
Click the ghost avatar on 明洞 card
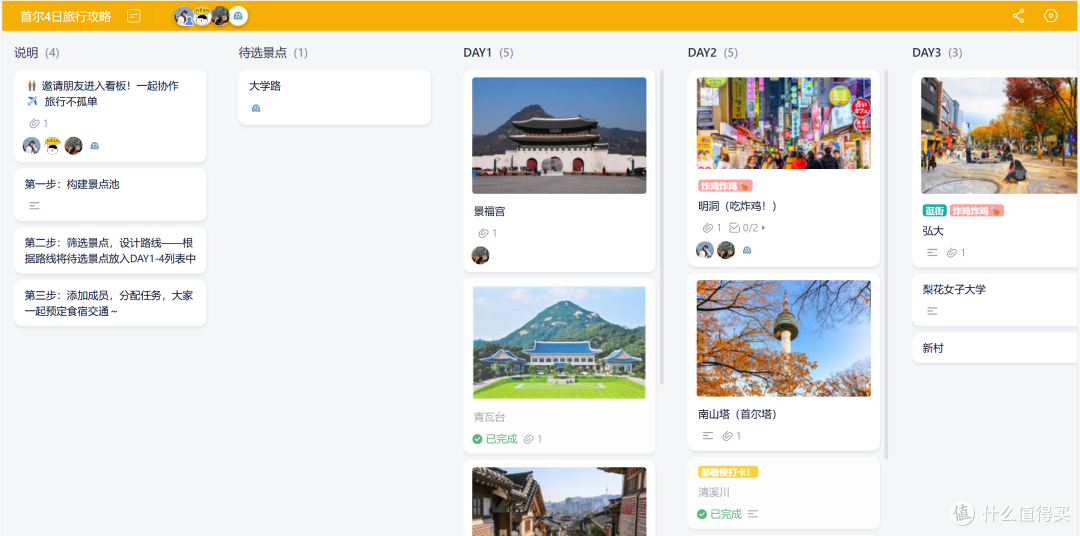click(x=747, y=250)
